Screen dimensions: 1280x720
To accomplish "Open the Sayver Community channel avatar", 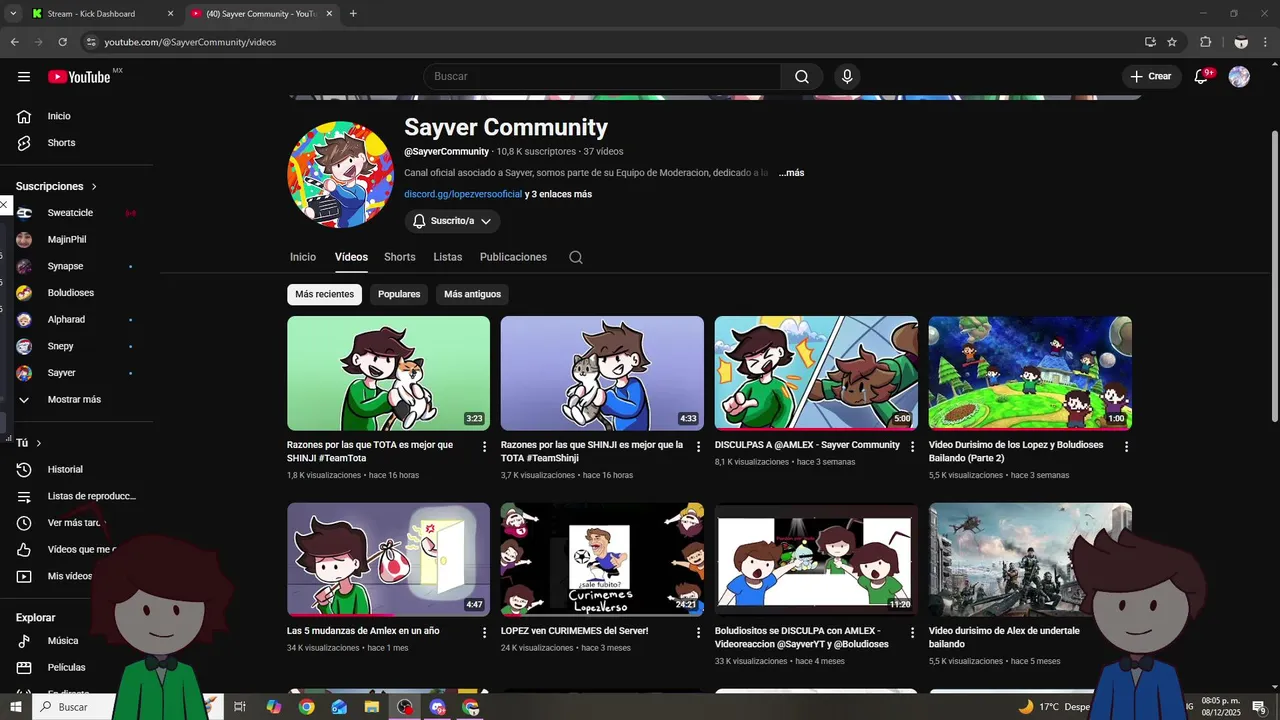I will click(x=340, y=175).
